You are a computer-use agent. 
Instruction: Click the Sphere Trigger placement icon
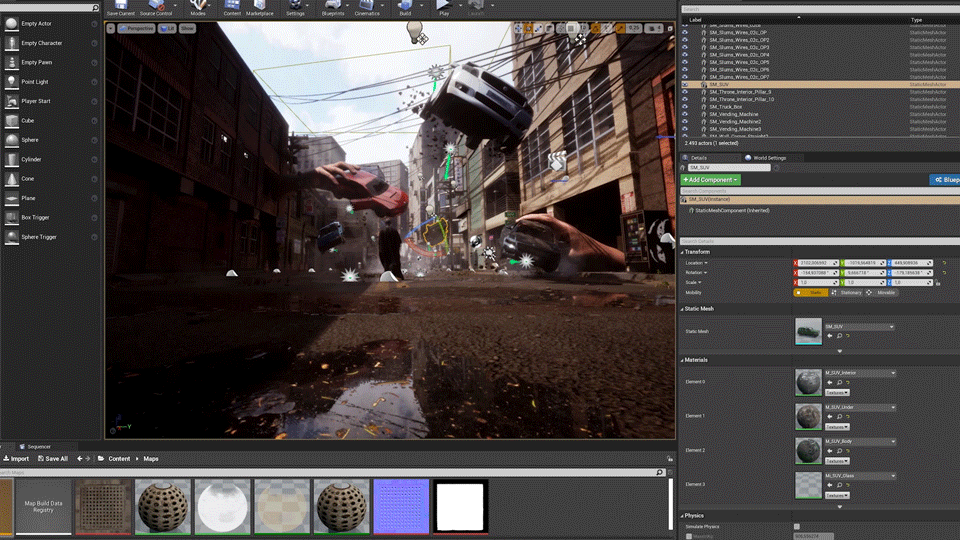click(x=11, y=237)
